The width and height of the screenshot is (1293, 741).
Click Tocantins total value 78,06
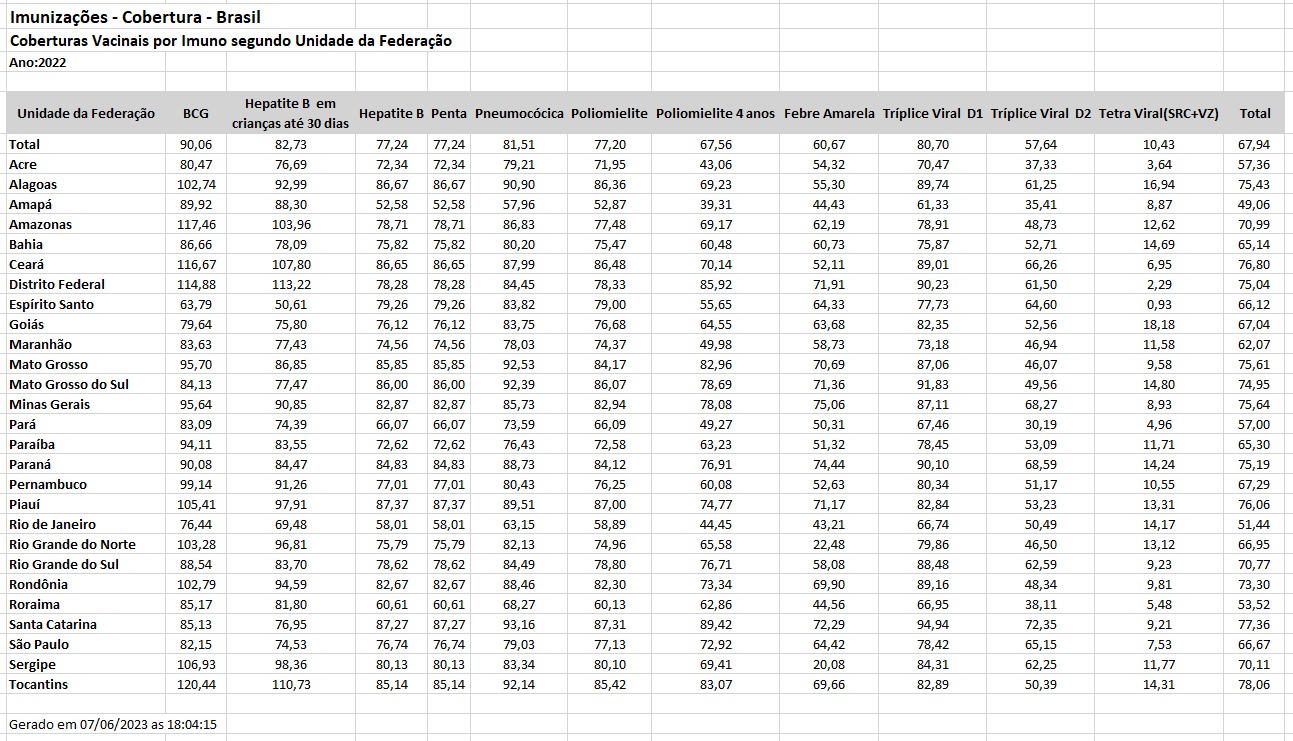(1254, 684)
